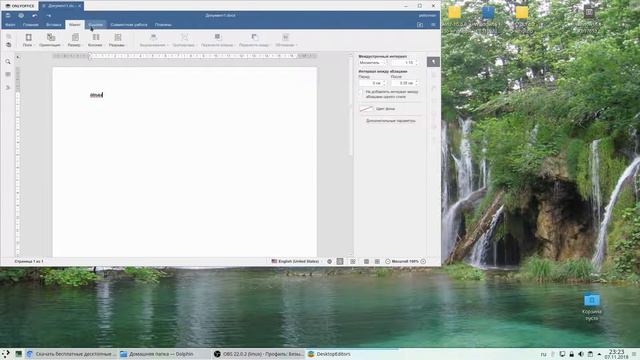Click the spacing Перед (before) field
The height and width of the screenshot is (360, 640).
(372, 83)
